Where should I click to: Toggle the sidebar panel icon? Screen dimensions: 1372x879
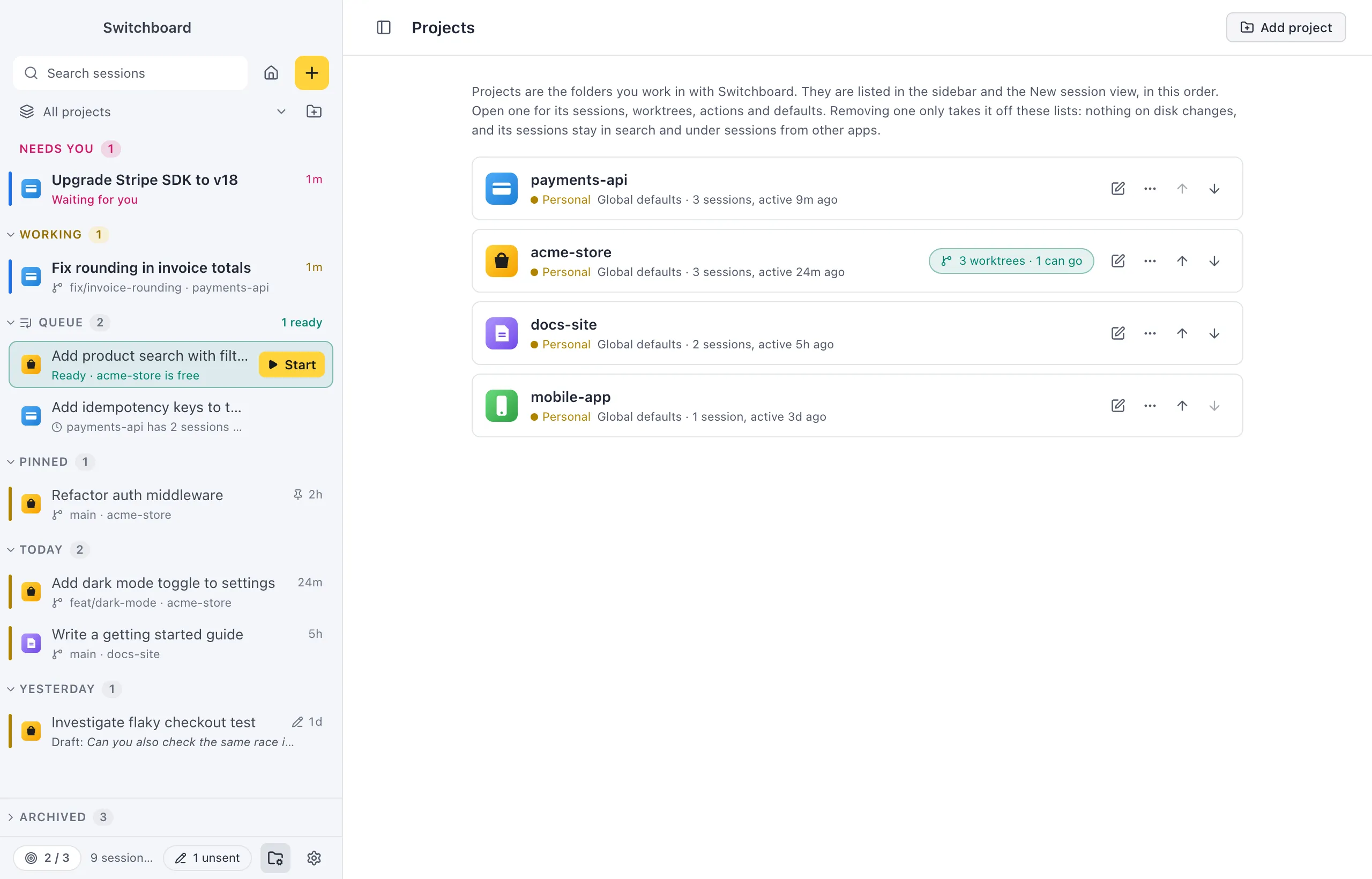pyautogui.click(x=384, y=27)
